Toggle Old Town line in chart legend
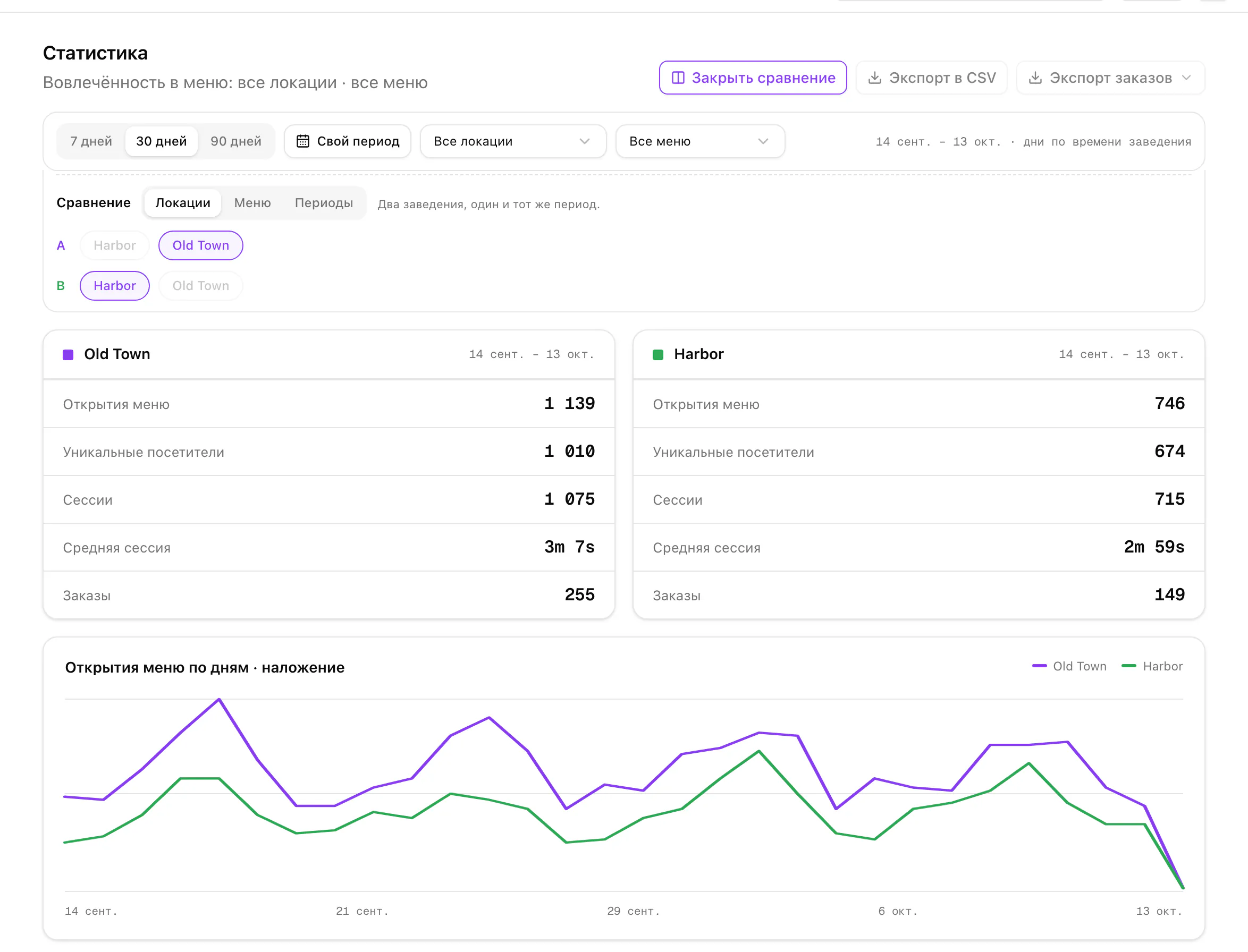Viewport: 1248px width, 952px height. [1069, 666]
